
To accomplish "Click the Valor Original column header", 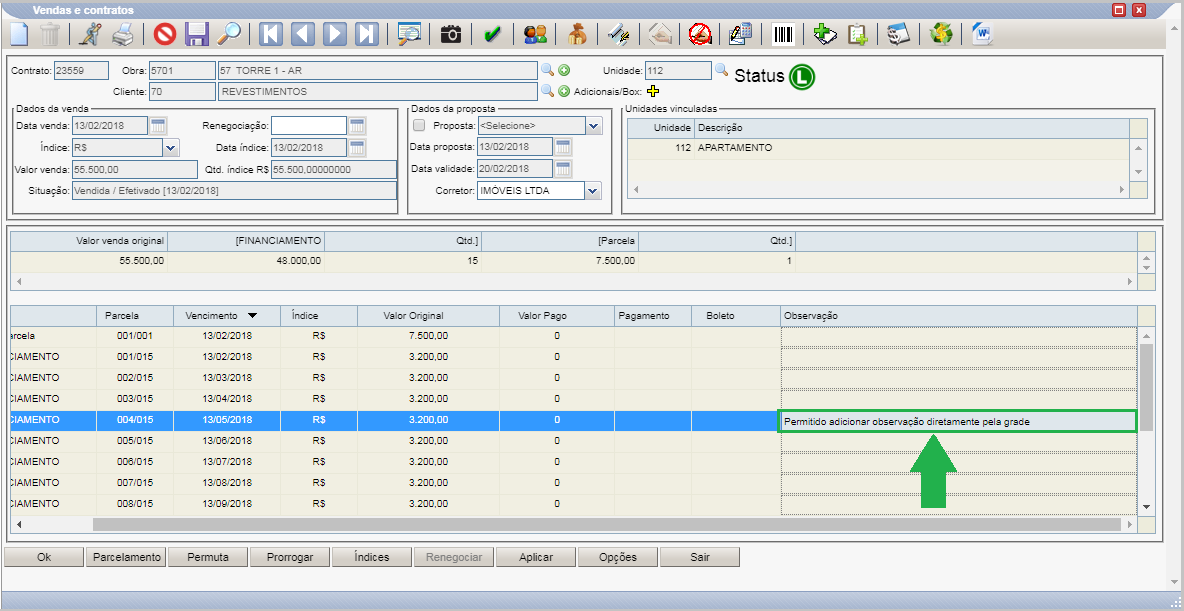I will [x=427, y=316].
